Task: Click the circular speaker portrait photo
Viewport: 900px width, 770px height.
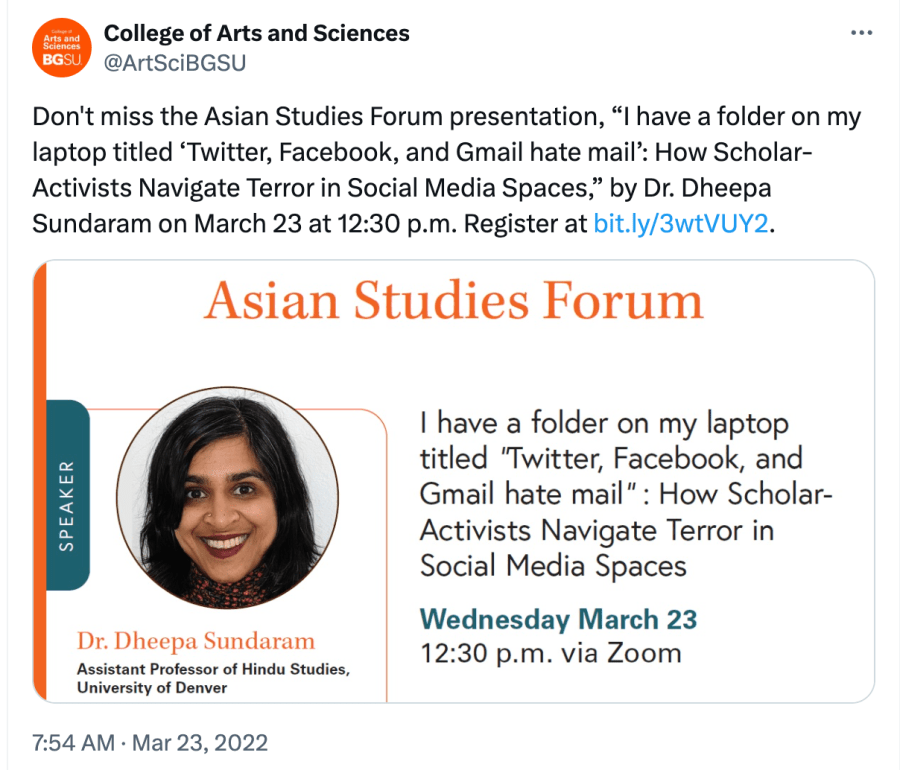Action: coord(227,498)
